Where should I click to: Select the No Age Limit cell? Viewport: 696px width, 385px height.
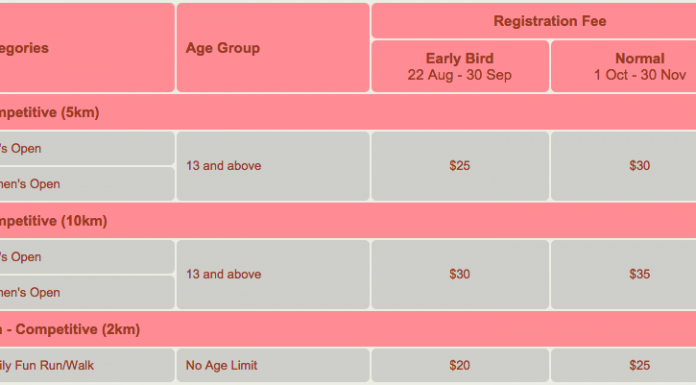pos(273,365)
